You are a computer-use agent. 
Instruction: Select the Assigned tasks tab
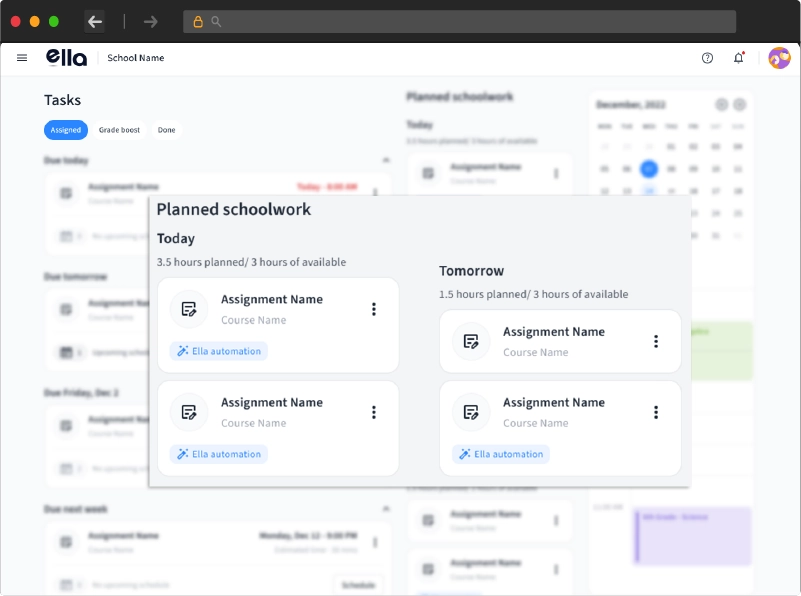coord(66,130)
